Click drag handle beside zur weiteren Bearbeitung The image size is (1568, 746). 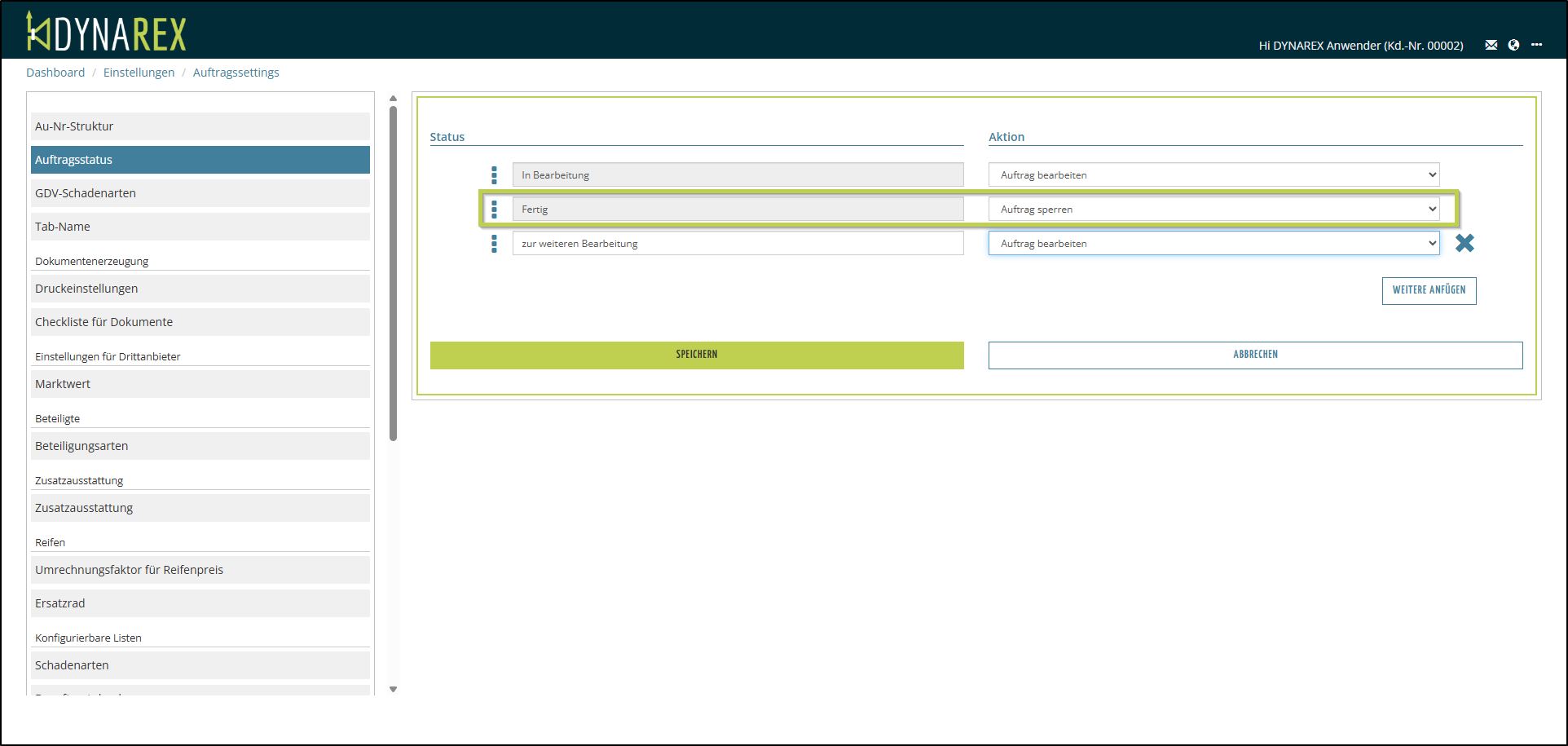(494, 244)
